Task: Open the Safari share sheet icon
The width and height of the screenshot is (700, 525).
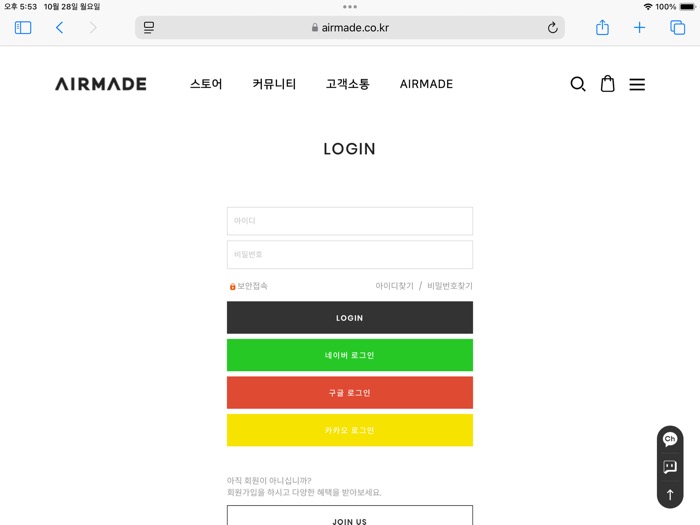Action: click(602, 27)
